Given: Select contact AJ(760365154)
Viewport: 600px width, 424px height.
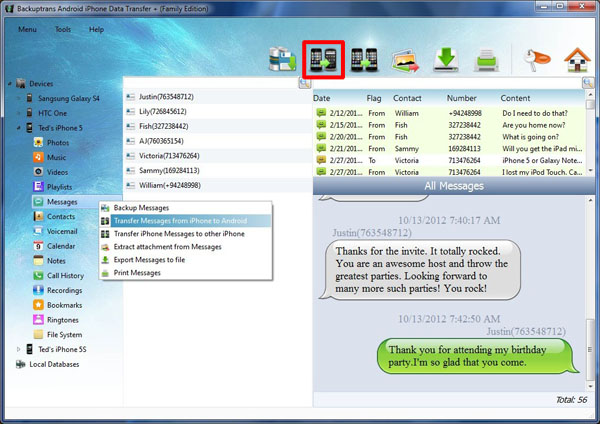Looking at the screenshot, I should tap(218, 141).
